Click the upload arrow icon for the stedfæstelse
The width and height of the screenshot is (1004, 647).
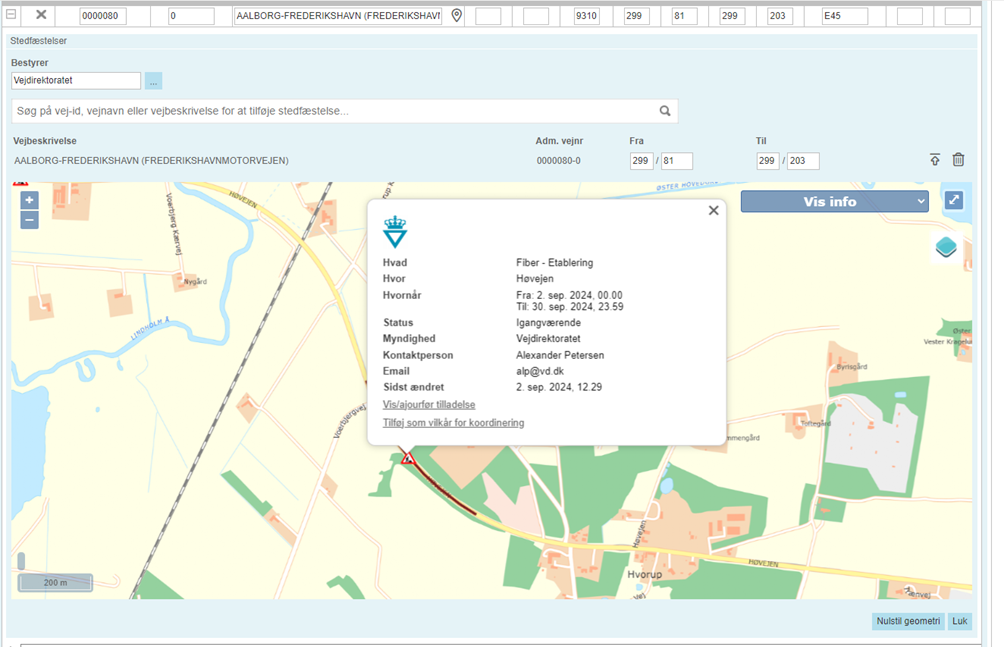935,160
